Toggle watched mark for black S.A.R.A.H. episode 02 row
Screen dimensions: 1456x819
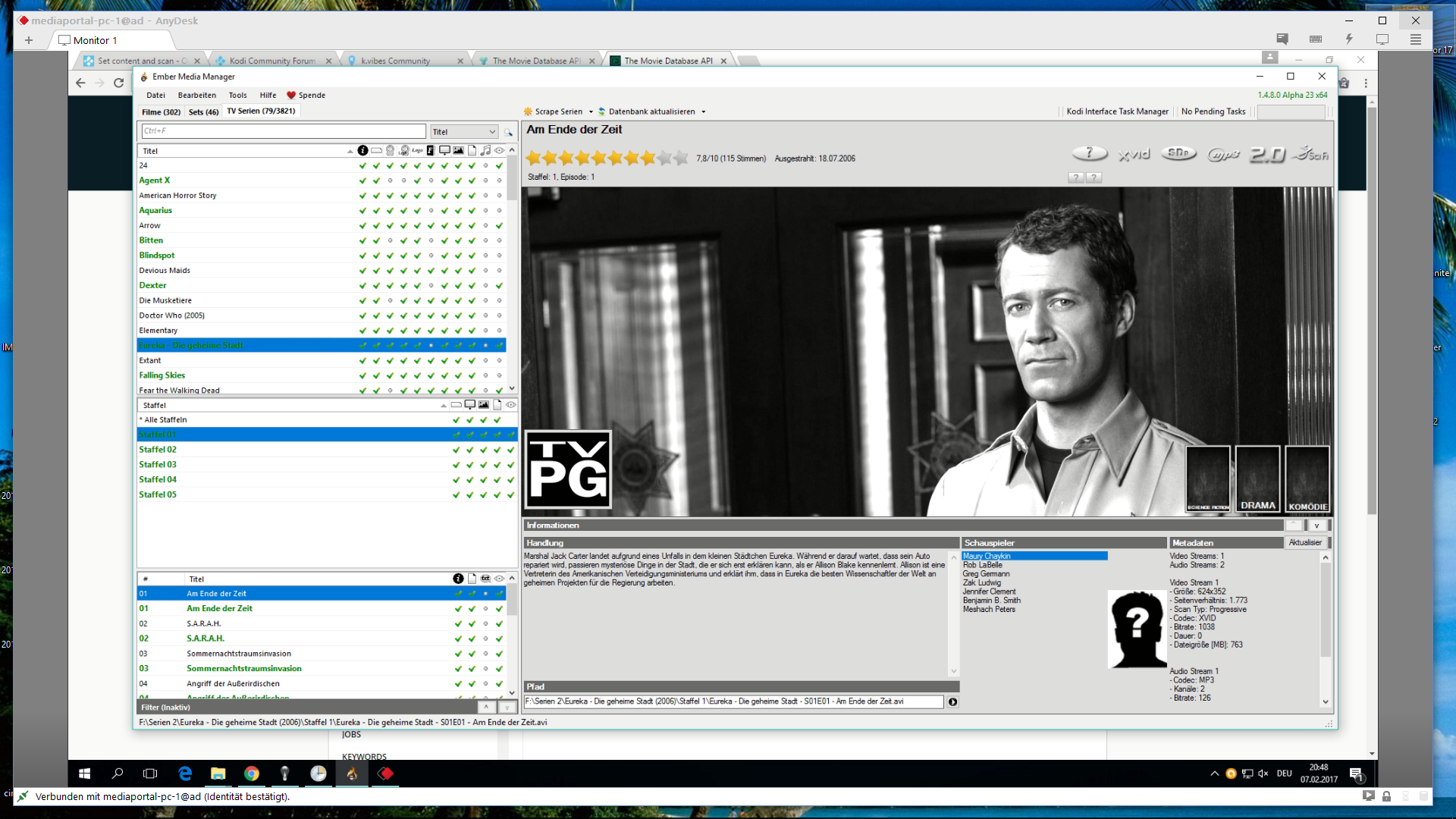tap(499, 623)
